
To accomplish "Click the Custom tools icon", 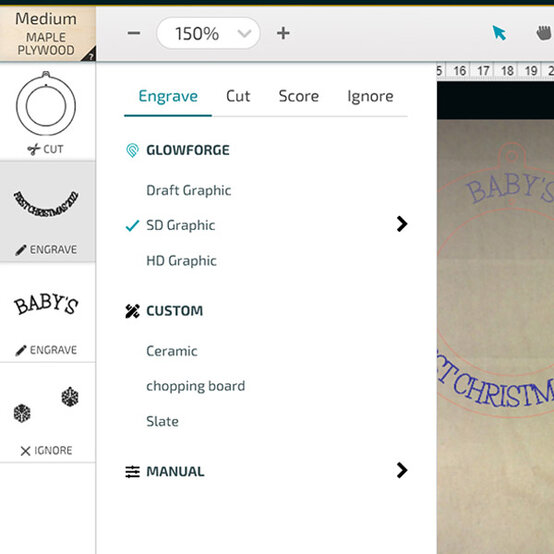I will coord(132,311).
